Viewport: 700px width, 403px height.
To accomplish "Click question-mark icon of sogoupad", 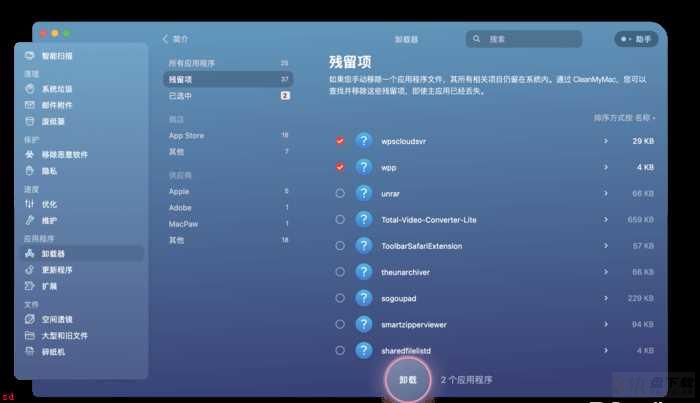I will point(364,298).
